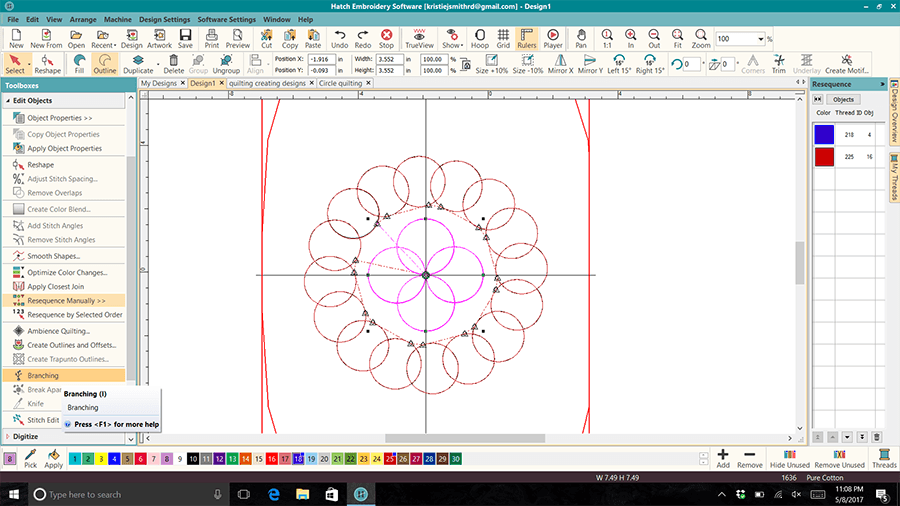Click Hide Unused threads button

(x=790, y=458)
